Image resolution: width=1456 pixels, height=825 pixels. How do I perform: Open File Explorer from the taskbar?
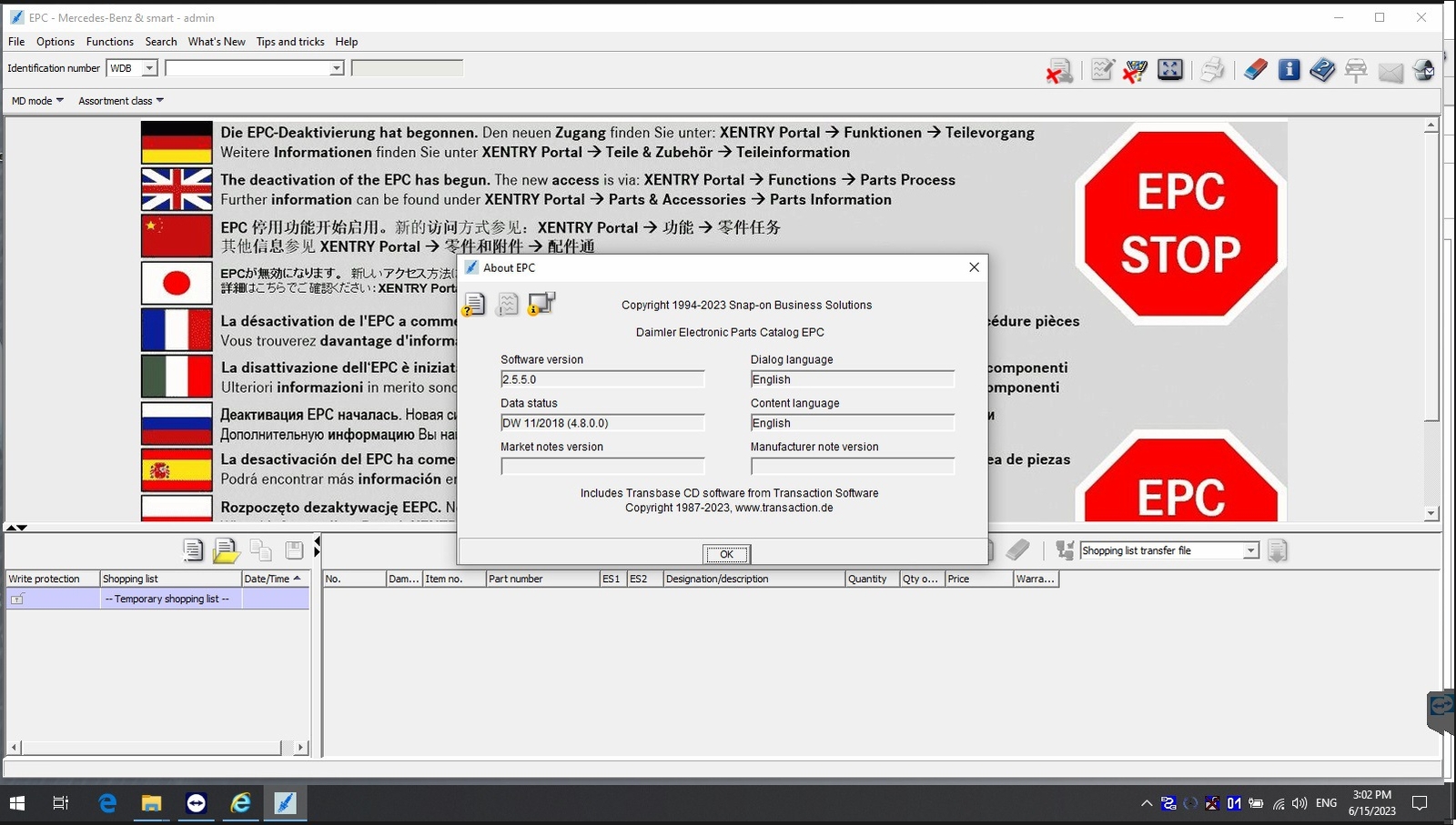tap(151, 803)
